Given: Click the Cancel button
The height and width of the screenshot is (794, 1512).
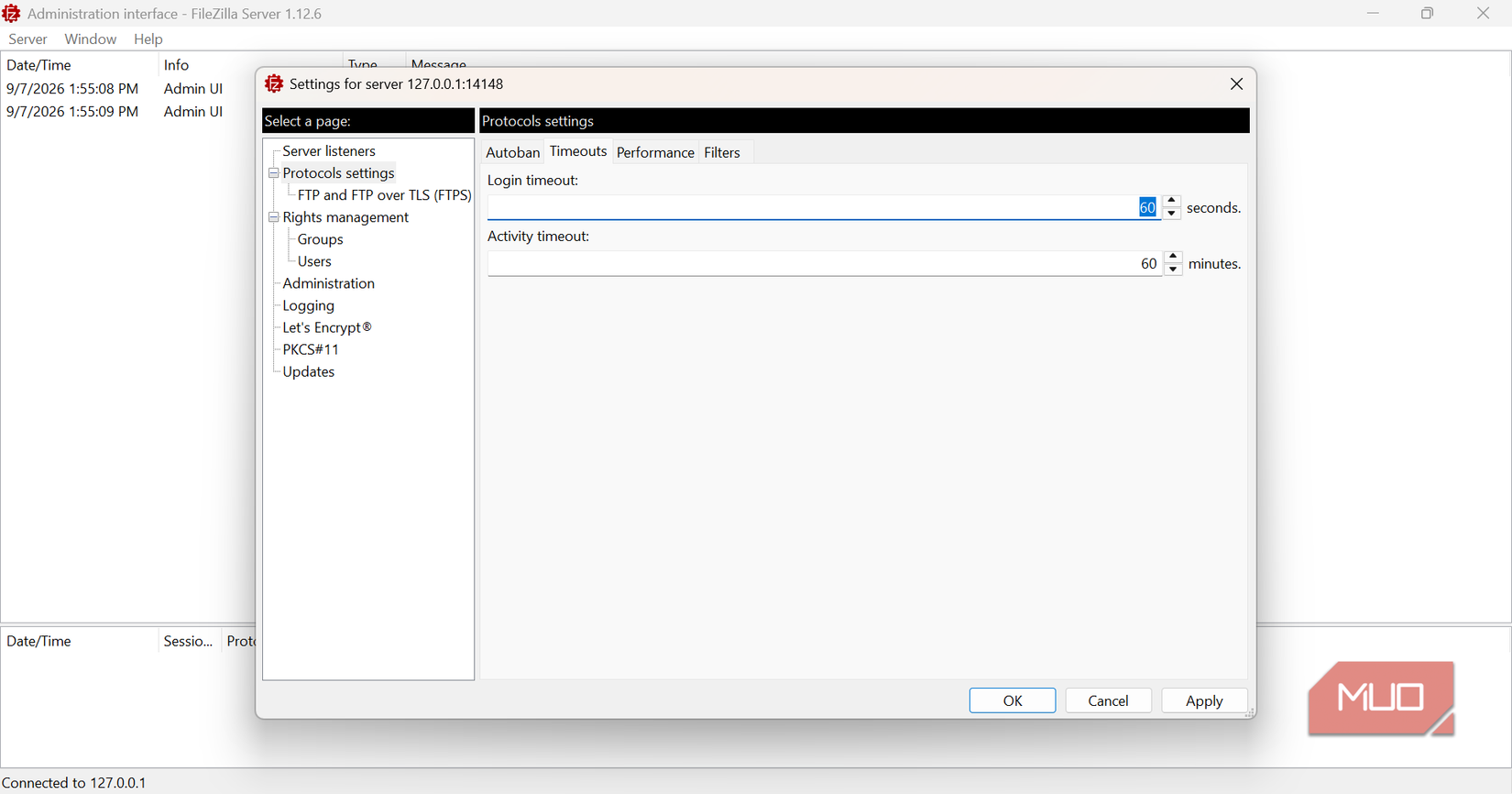Looking at the screenshot, I should (1108, 700).
